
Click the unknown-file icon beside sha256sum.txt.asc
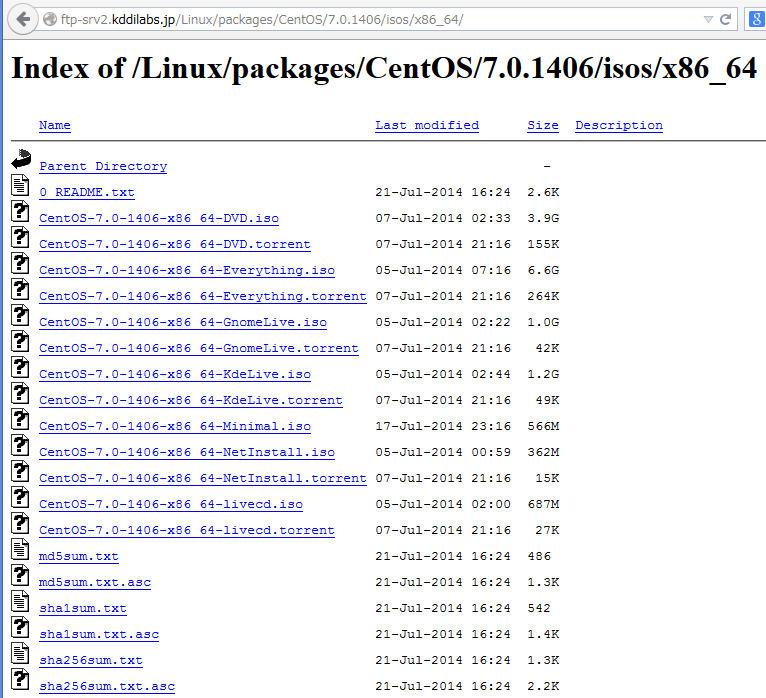pos(20,679)
